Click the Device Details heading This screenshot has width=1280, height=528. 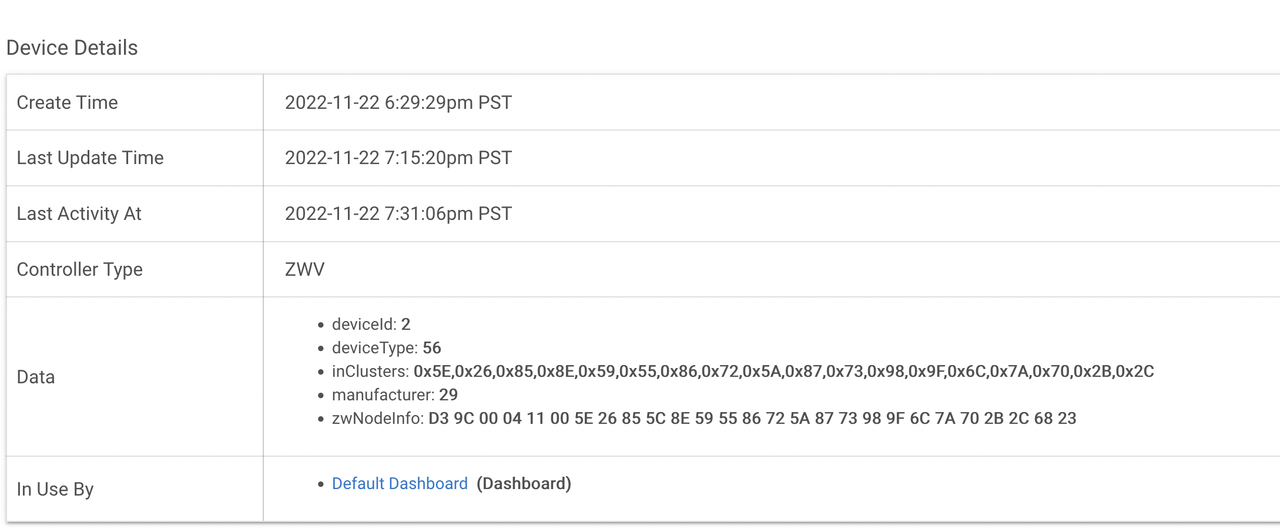[x=72, y=48]
